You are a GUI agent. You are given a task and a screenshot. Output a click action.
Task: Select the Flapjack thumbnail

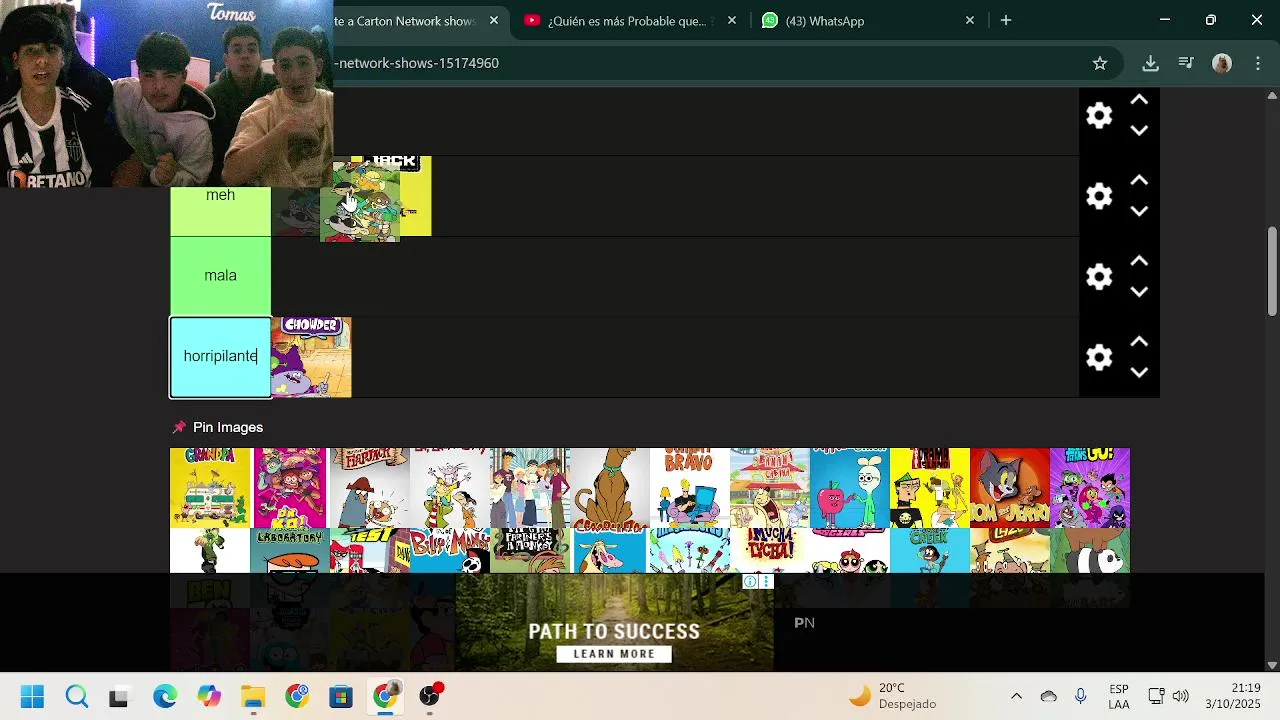click(370, 487)
